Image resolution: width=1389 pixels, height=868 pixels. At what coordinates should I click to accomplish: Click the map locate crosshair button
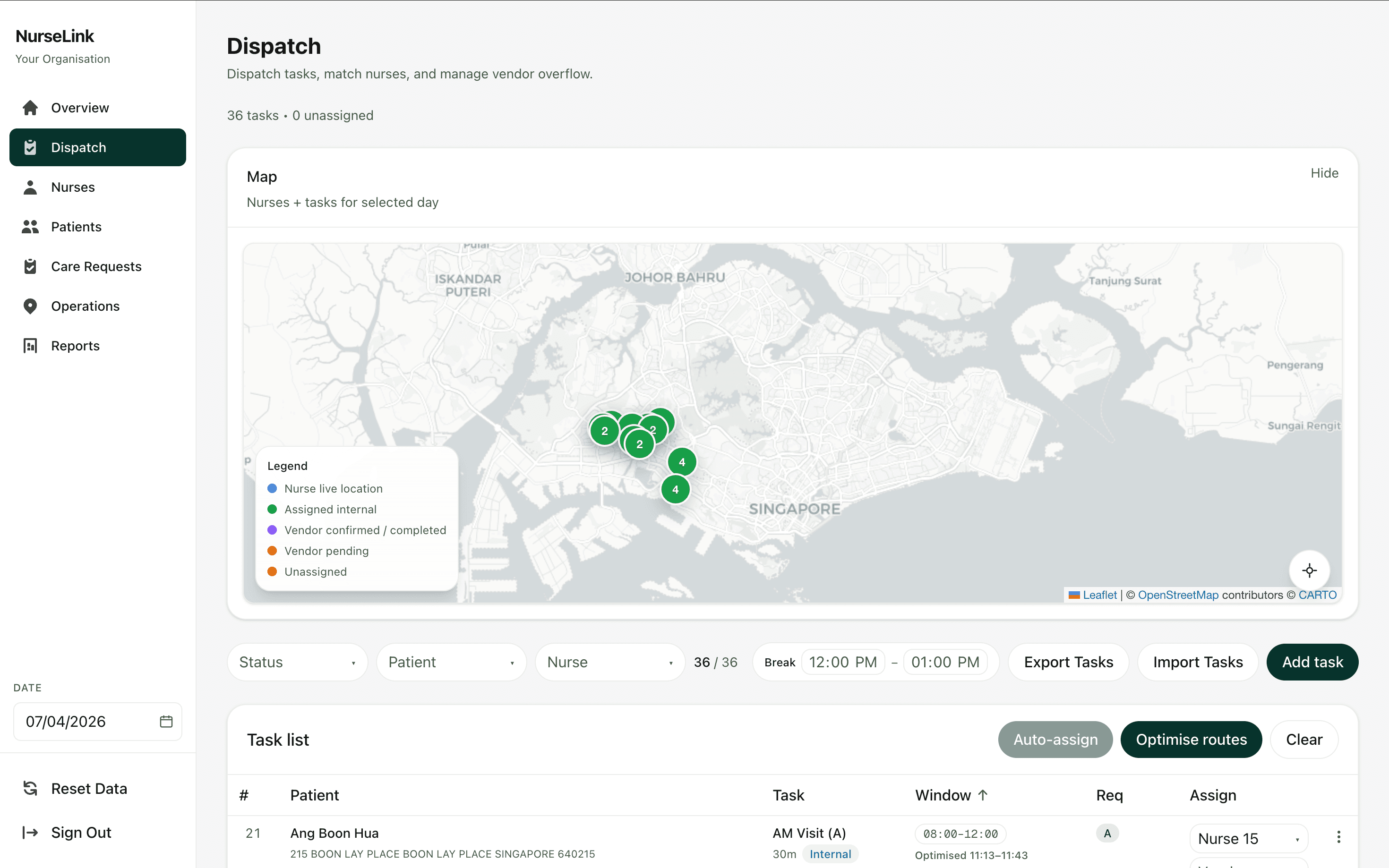pyautogui.click(x=1309, y=570)
